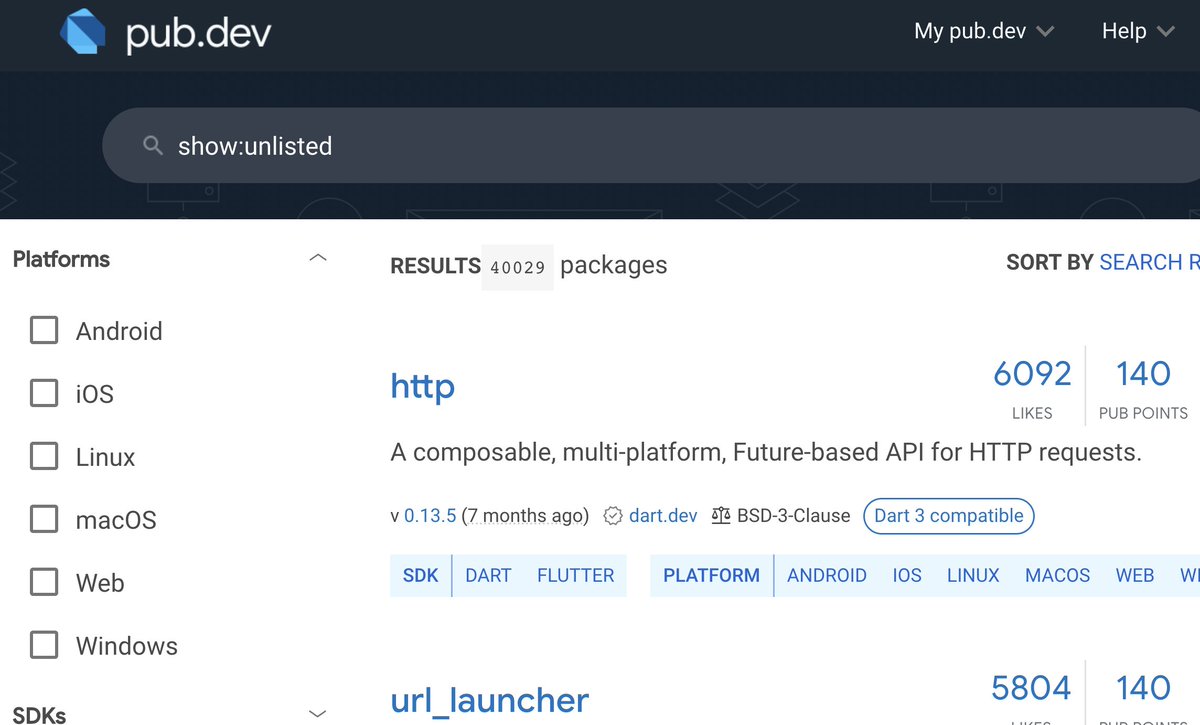Focus the show:unlisted search field
The image size is (1200, 725).
(x=651, y=146)
